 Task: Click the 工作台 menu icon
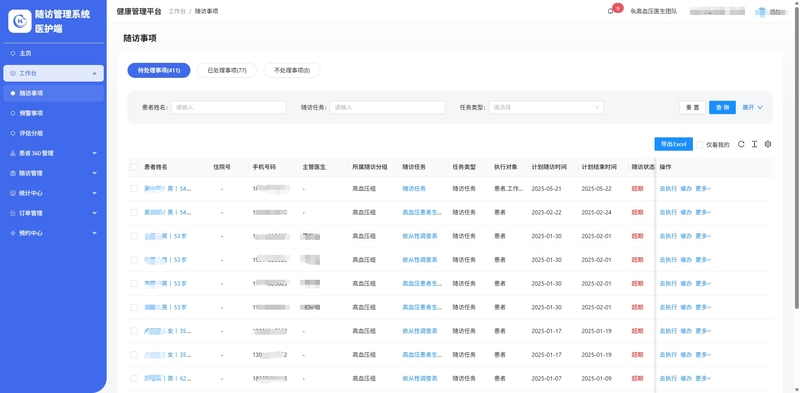pyautogui.click(x=13, y=73)
